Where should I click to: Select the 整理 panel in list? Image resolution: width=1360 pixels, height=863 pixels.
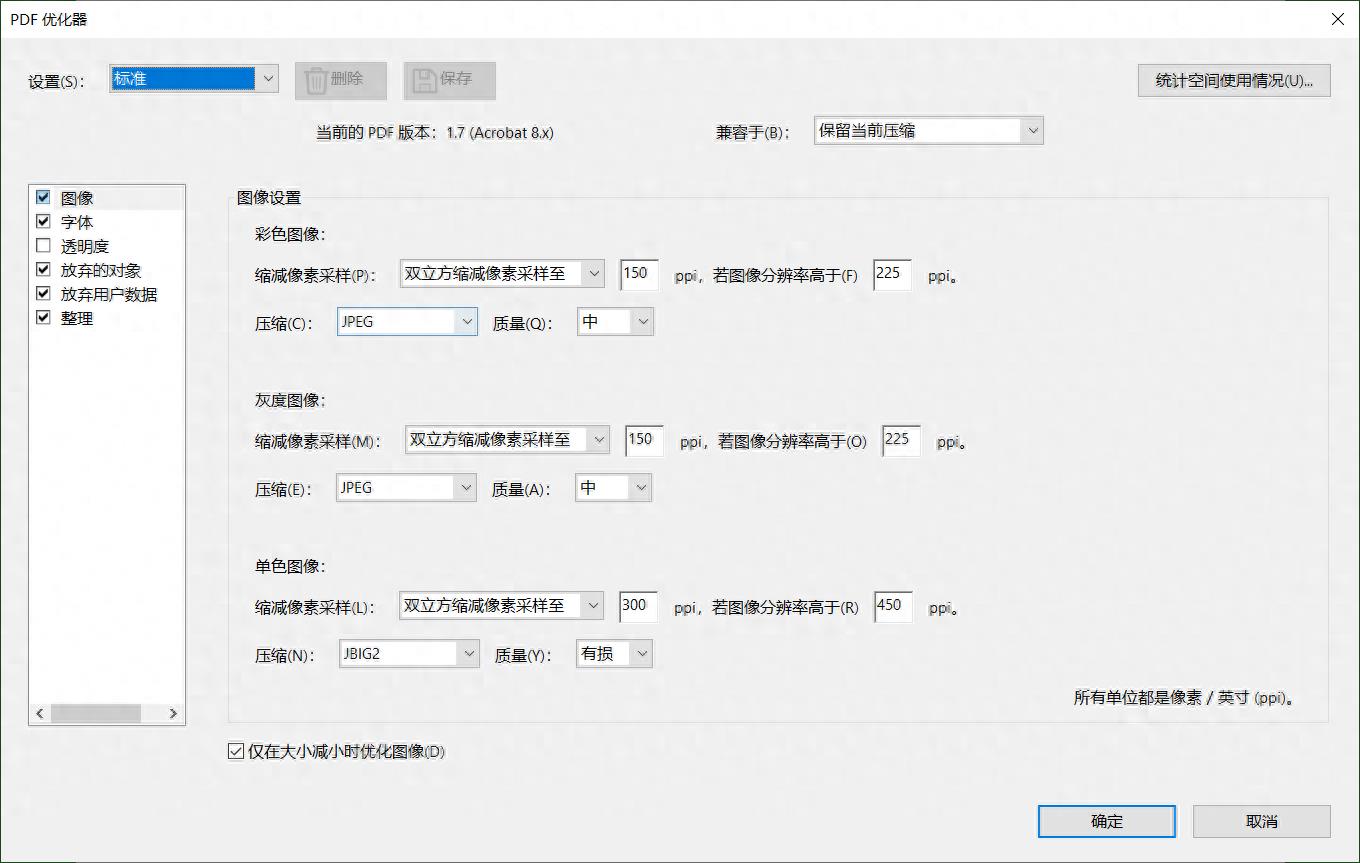coord(77,318)
